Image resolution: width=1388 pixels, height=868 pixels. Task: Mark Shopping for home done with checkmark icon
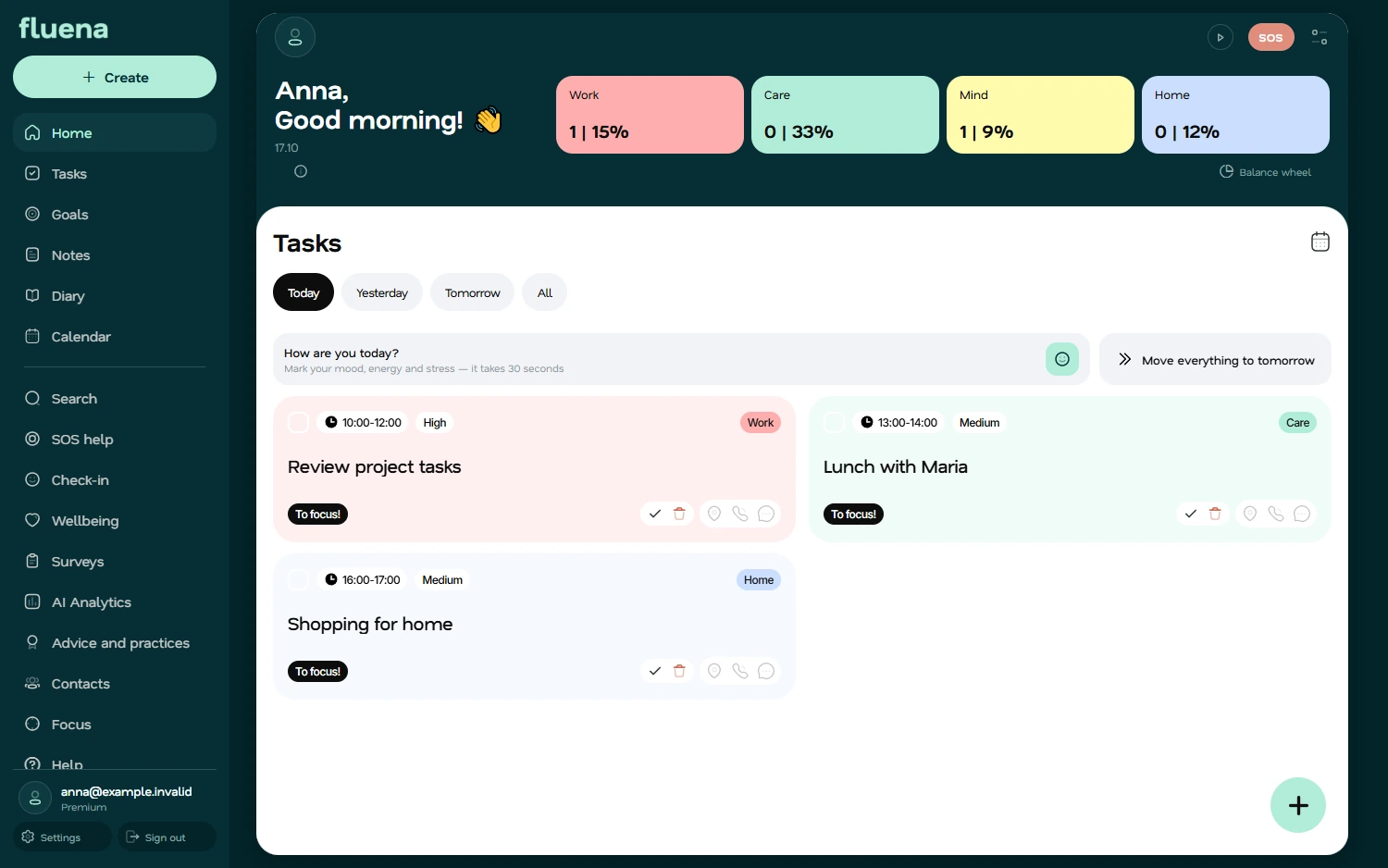click(x=655, y=671)
